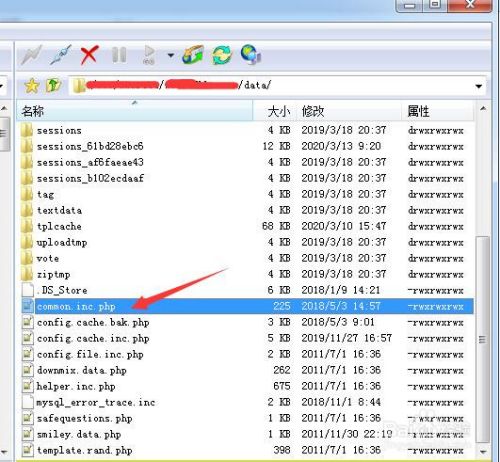The width and height of the screenshot is (500, 462).
Task: Click the favorites star icon
Action: click(x=32, y=86)
